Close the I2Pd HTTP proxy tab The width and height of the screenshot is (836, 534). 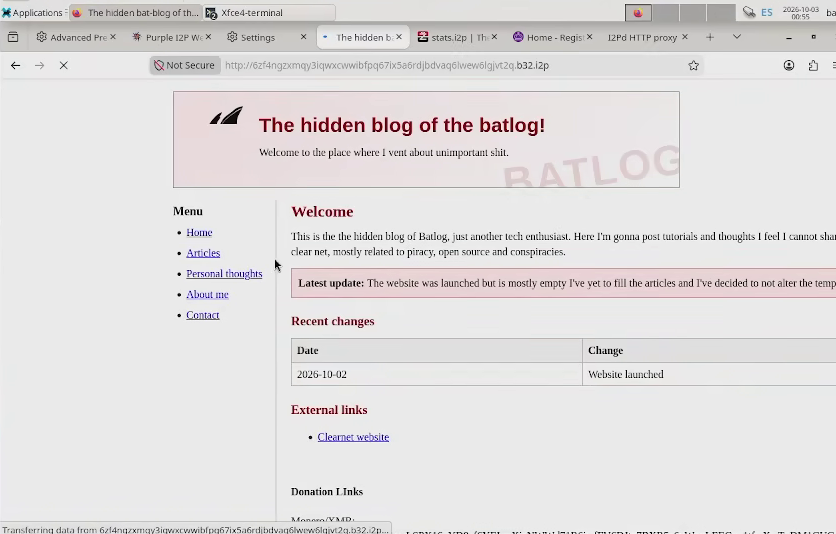click(685, 37)
